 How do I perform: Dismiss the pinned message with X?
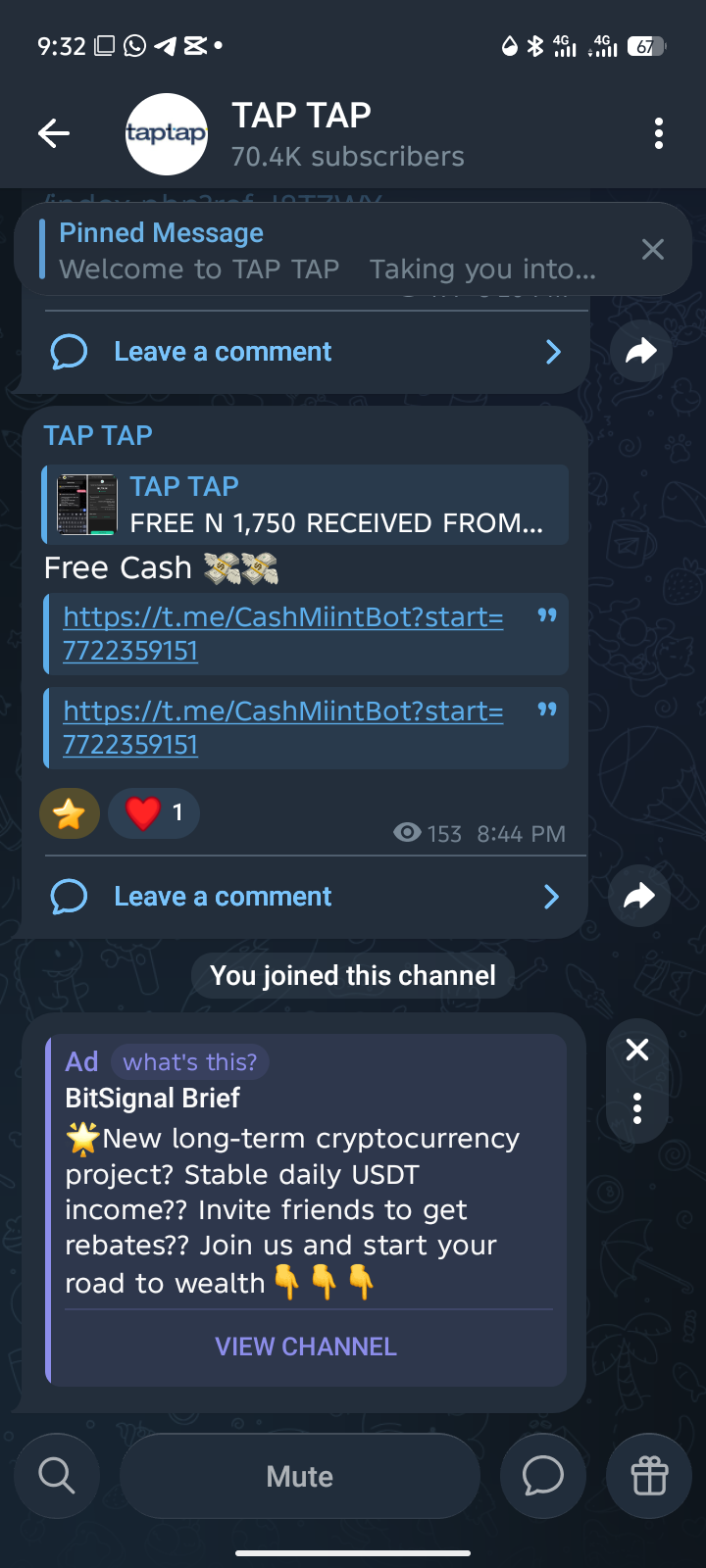(x=653, y=250)
